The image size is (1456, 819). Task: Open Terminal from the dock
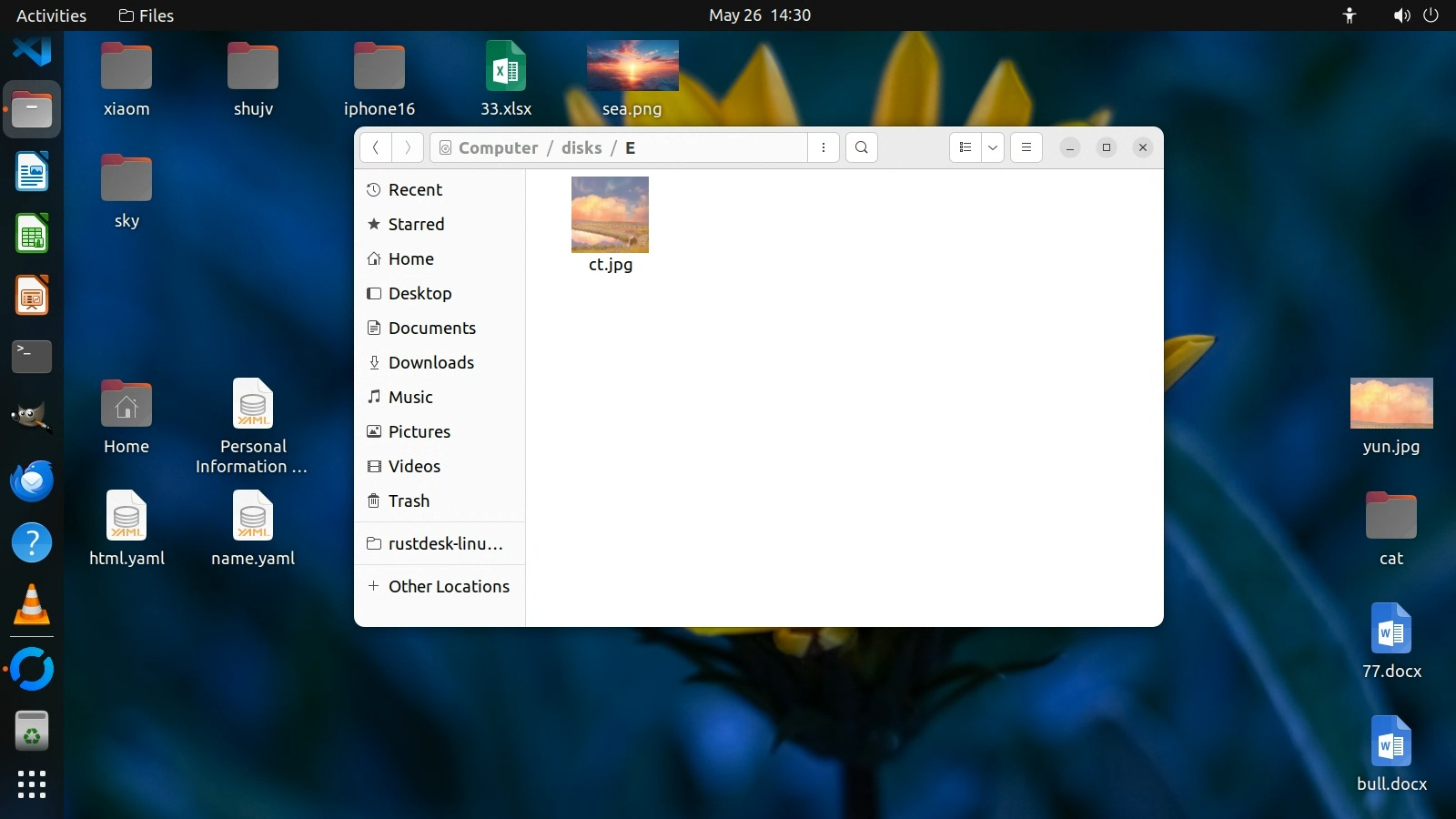(32, 357)
